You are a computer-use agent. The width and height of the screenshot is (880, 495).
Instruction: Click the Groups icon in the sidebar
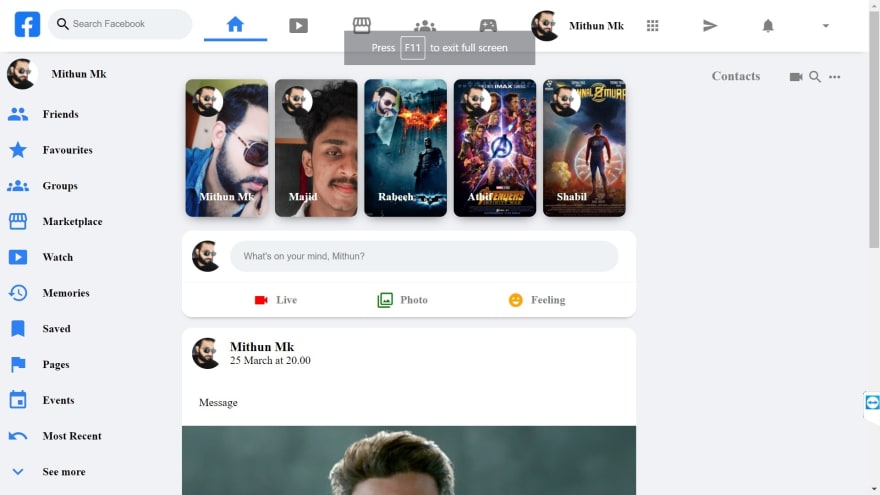18,186
